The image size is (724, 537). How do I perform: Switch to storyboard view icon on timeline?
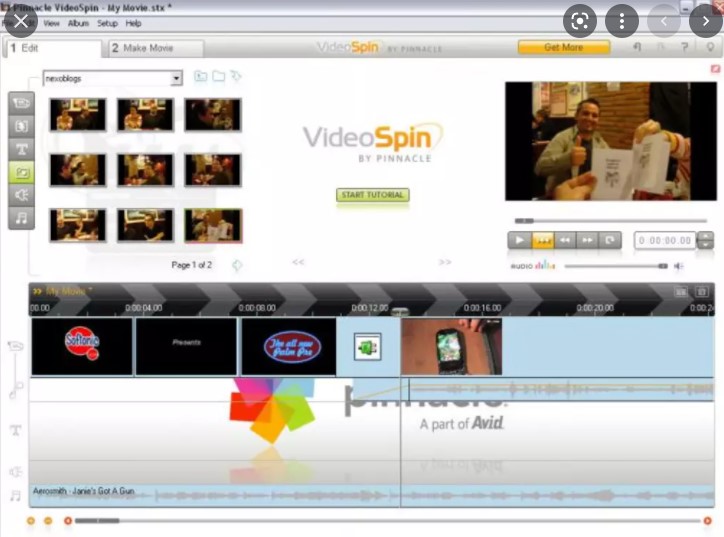point(680,292)
